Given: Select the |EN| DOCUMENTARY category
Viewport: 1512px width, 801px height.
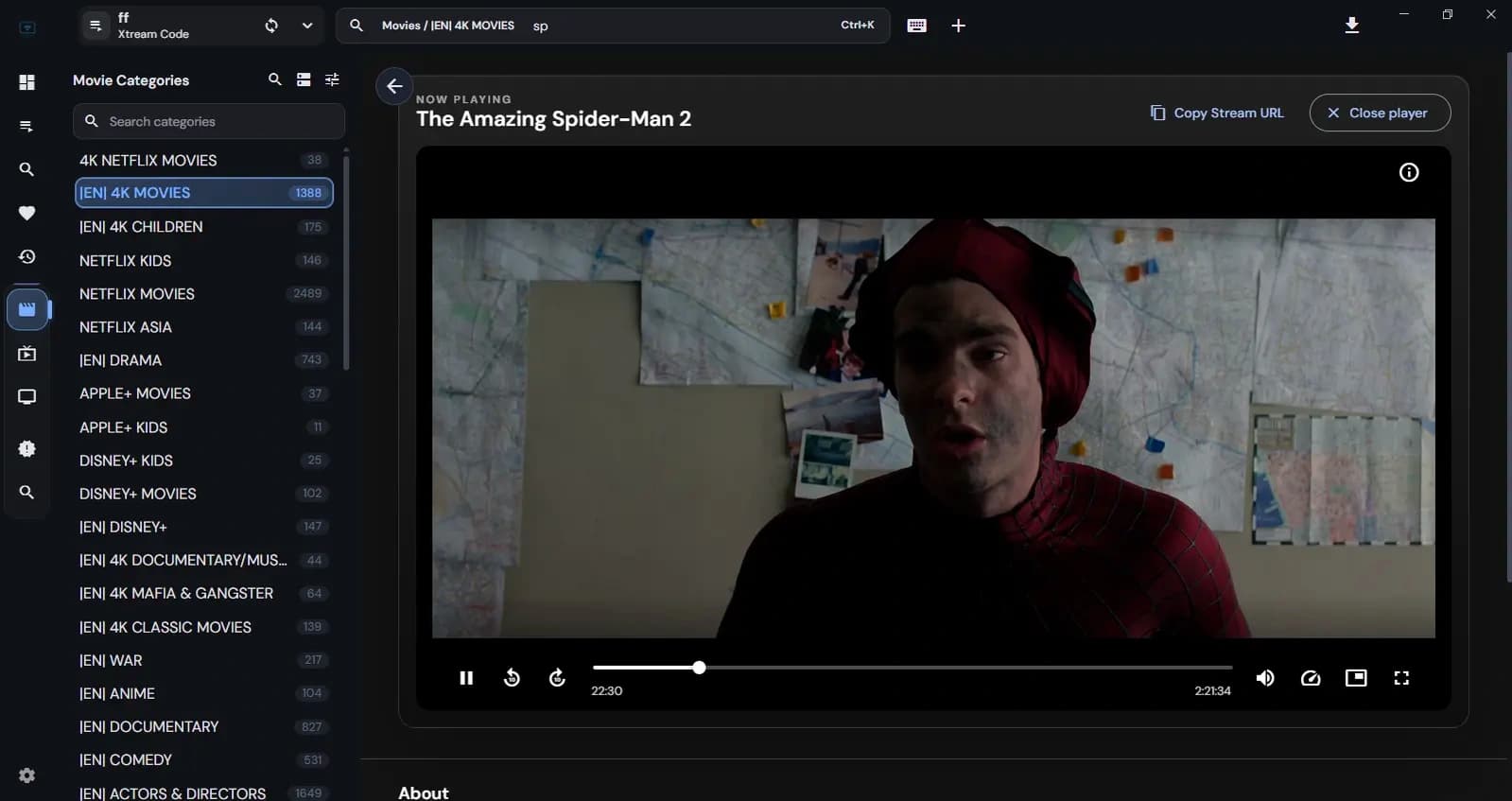Looking at the screenshot, I should (203, 727).
